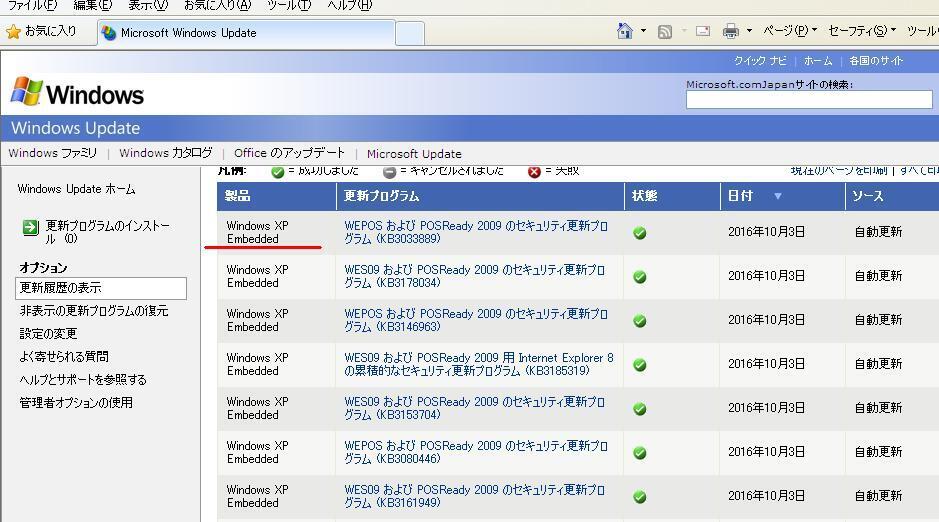Click the Print icon

tap(731, 31)
